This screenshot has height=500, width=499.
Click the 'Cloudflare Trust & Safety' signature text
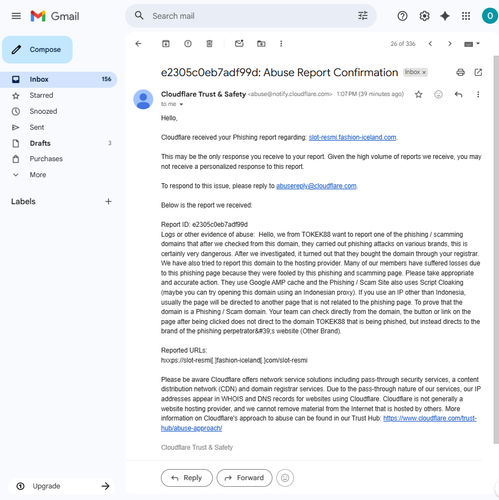tap(197, 447)
